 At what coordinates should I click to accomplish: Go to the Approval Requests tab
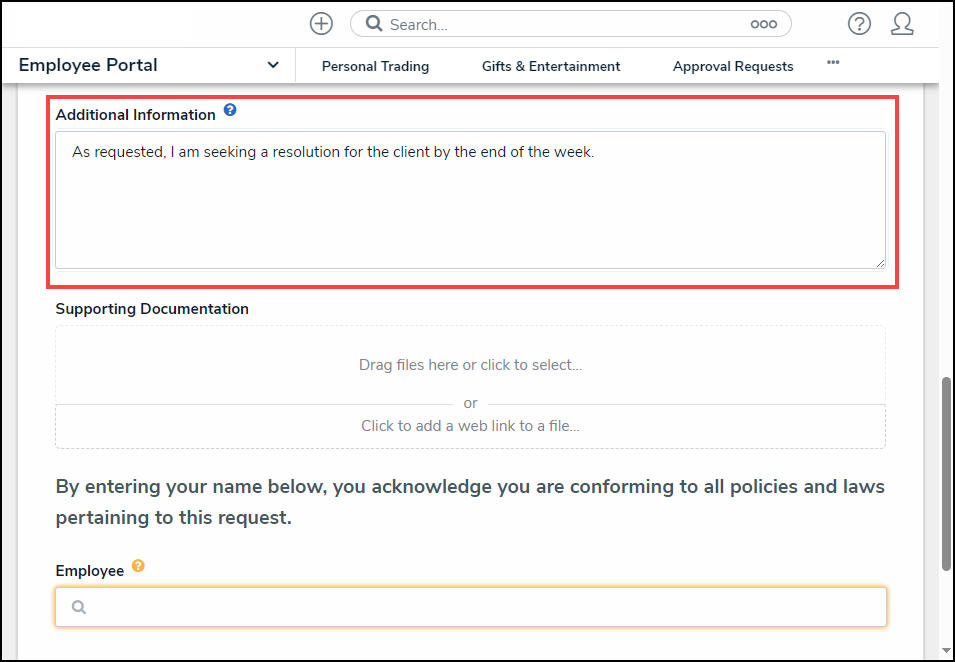733,66
